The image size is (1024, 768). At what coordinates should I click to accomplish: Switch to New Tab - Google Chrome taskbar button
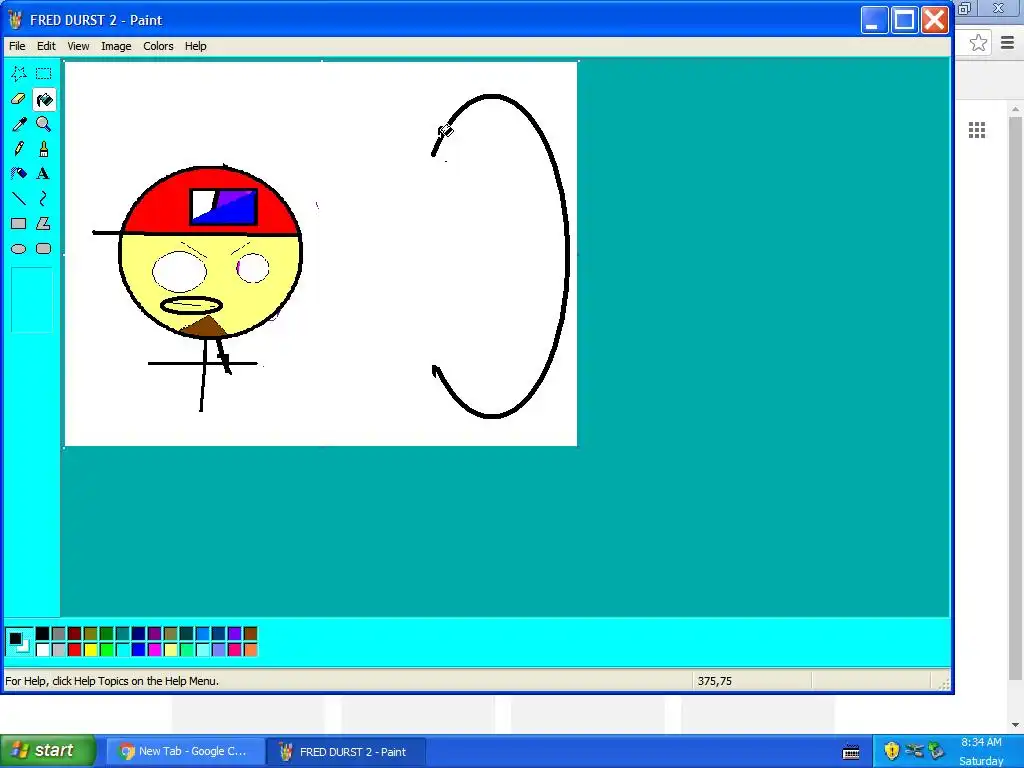(185, 752)
